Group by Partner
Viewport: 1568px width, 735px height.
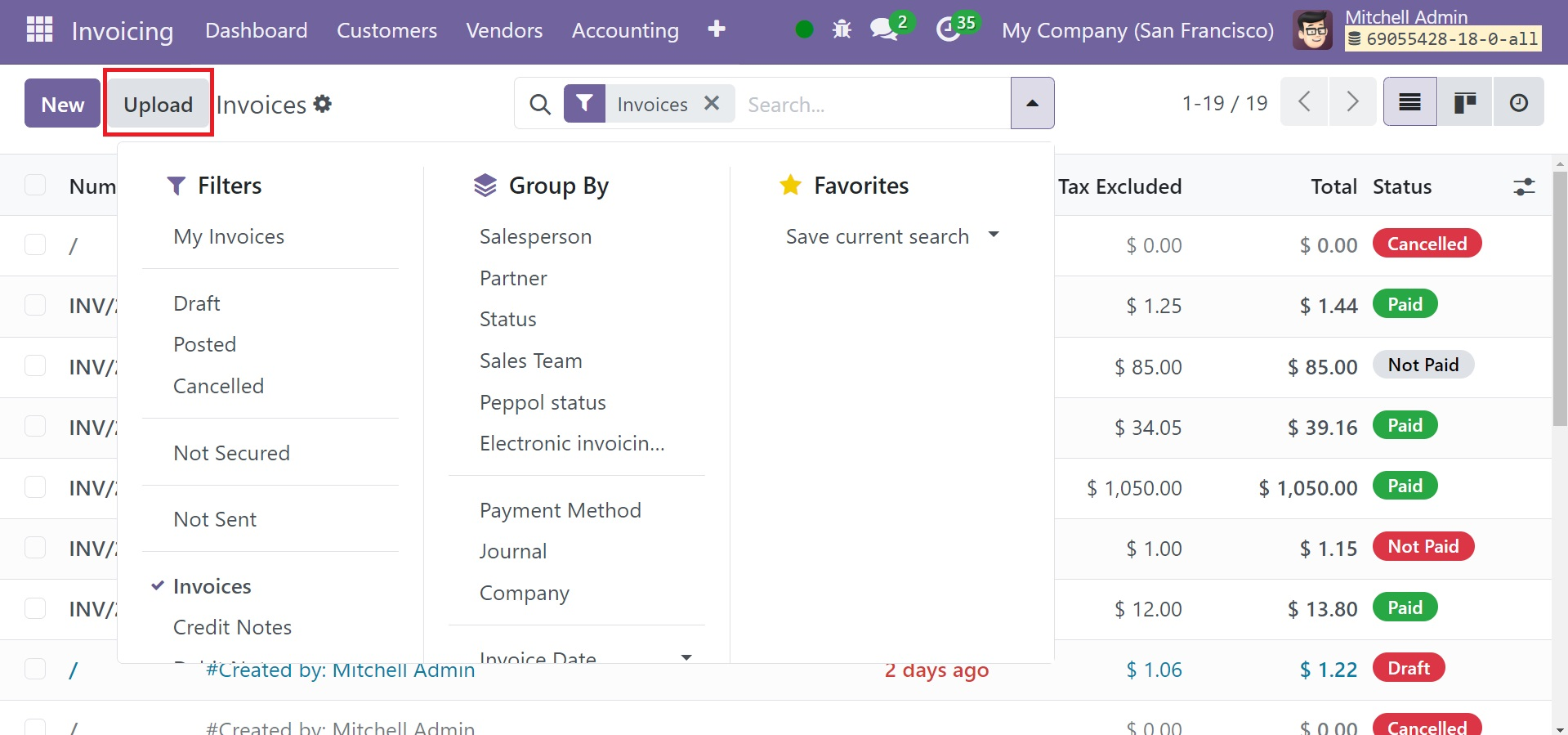click(x=513, y=278)
